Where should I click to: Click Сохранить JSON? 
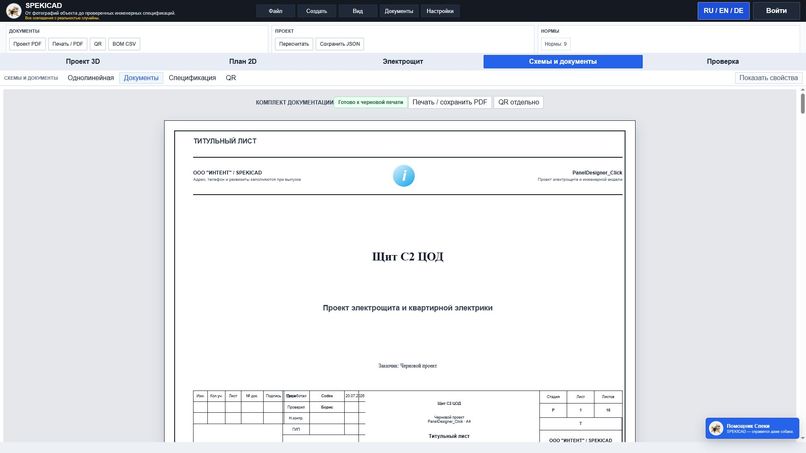pos(340,44)
